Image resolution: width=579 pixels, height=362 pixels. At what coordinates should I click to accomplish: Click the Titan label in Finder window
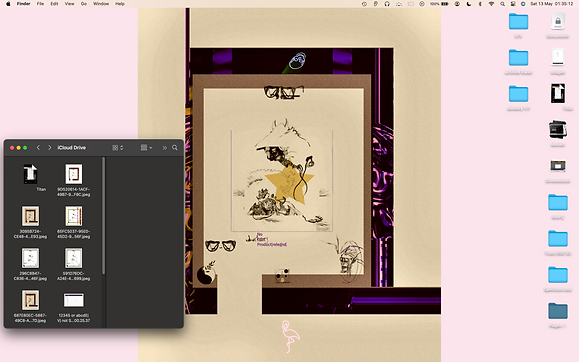tap(41, 189)
